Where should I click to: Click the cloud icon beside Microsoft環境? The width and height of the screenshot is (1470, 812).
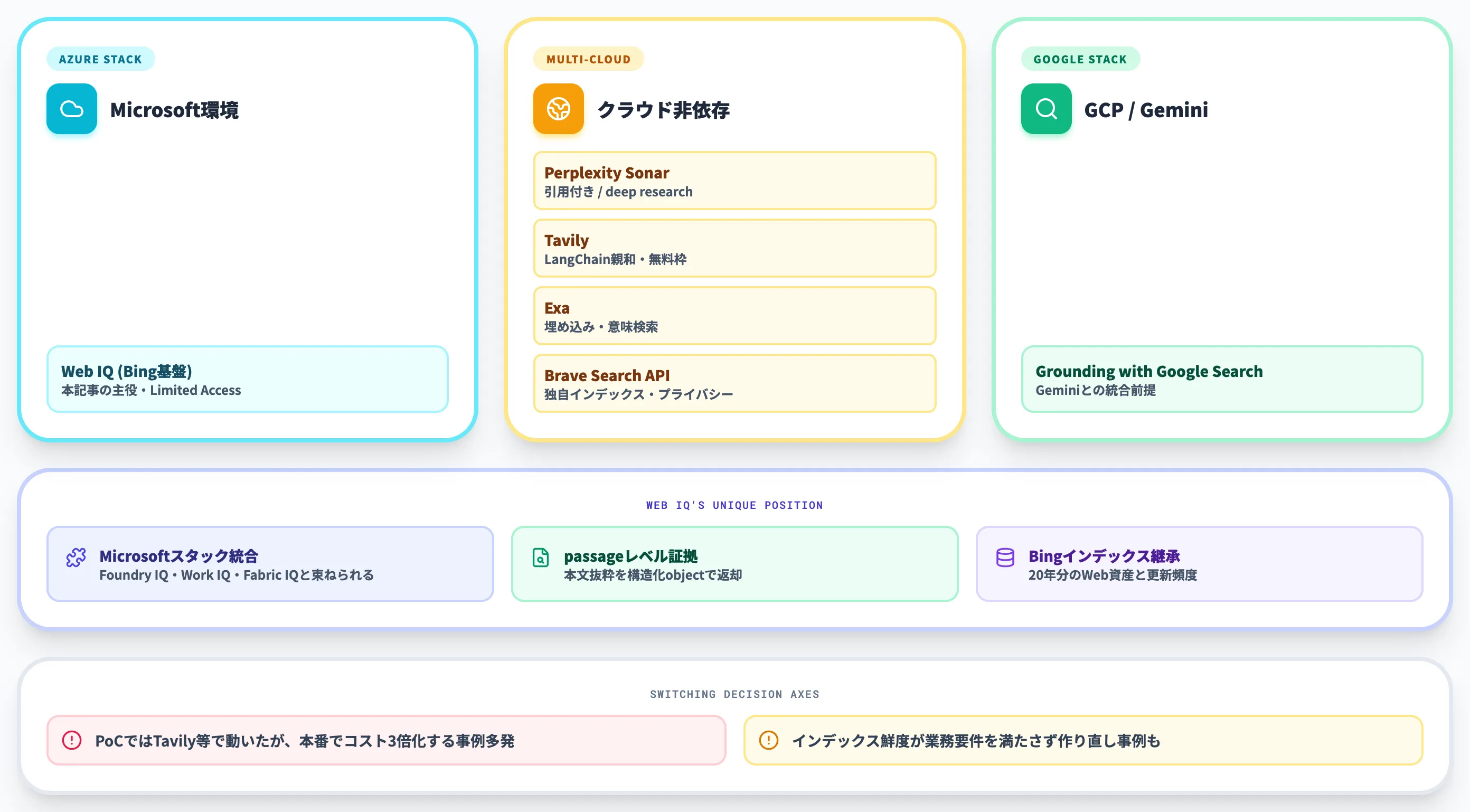click(x=72, y=109)
